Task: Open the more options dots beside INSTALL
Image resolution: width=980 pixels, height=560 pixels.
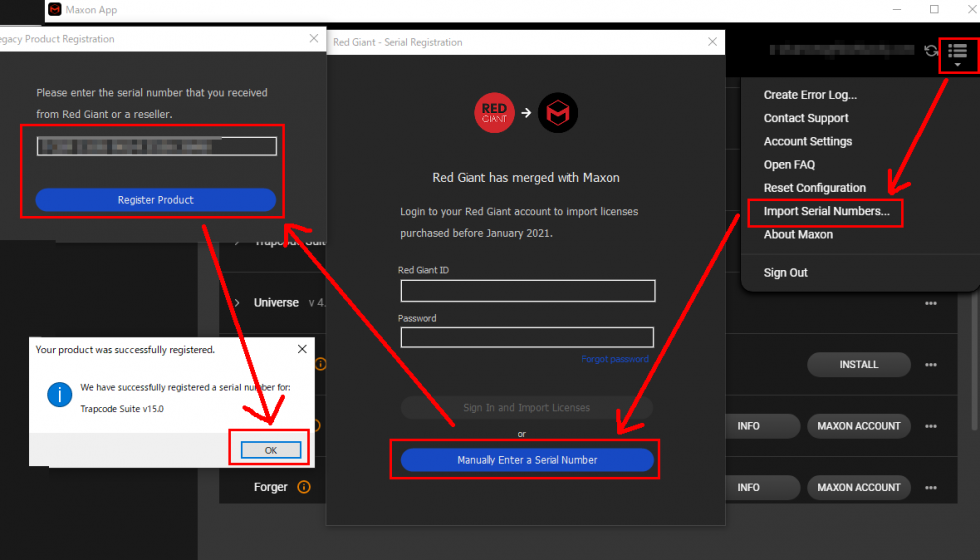Action: 931,364
